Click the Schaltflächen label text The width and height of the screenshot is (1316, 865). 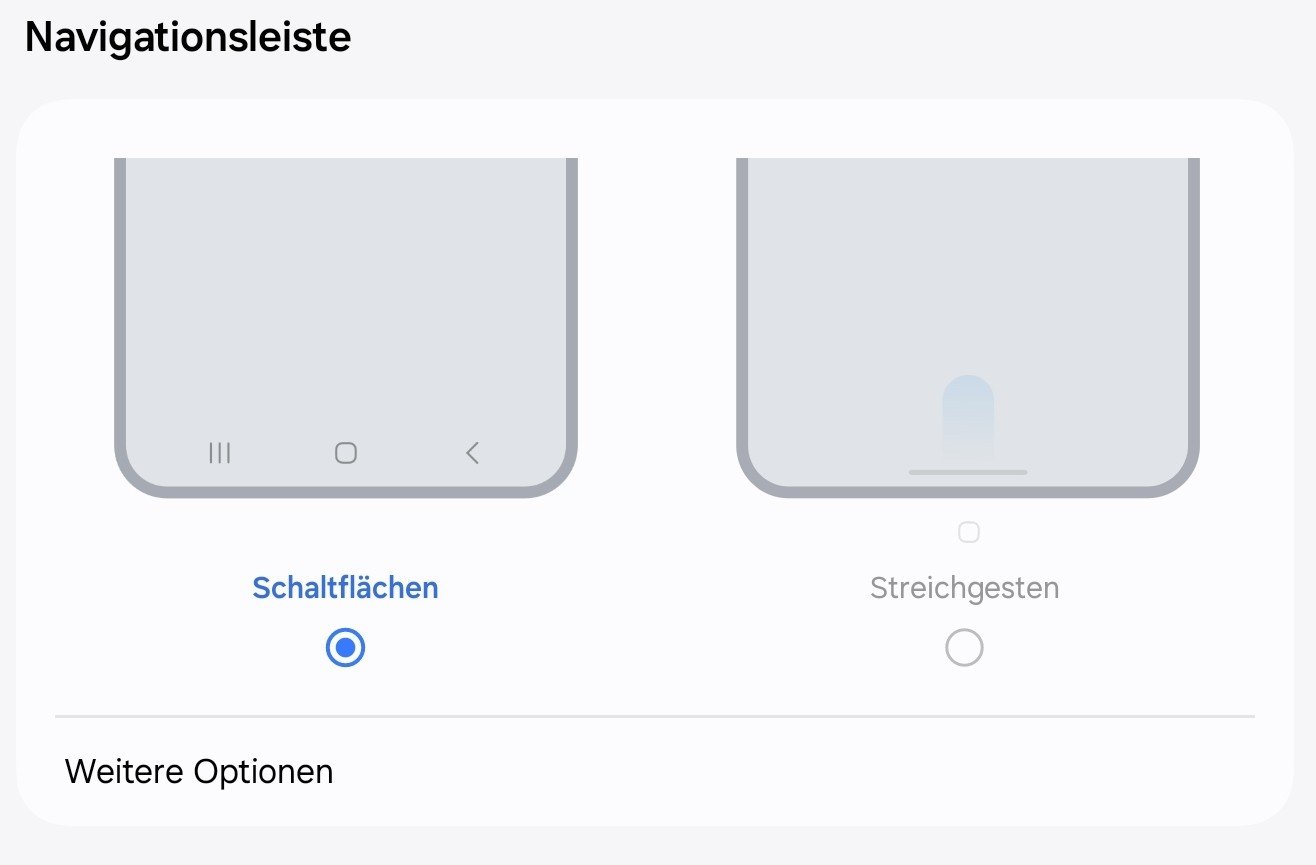click(345, 588)
